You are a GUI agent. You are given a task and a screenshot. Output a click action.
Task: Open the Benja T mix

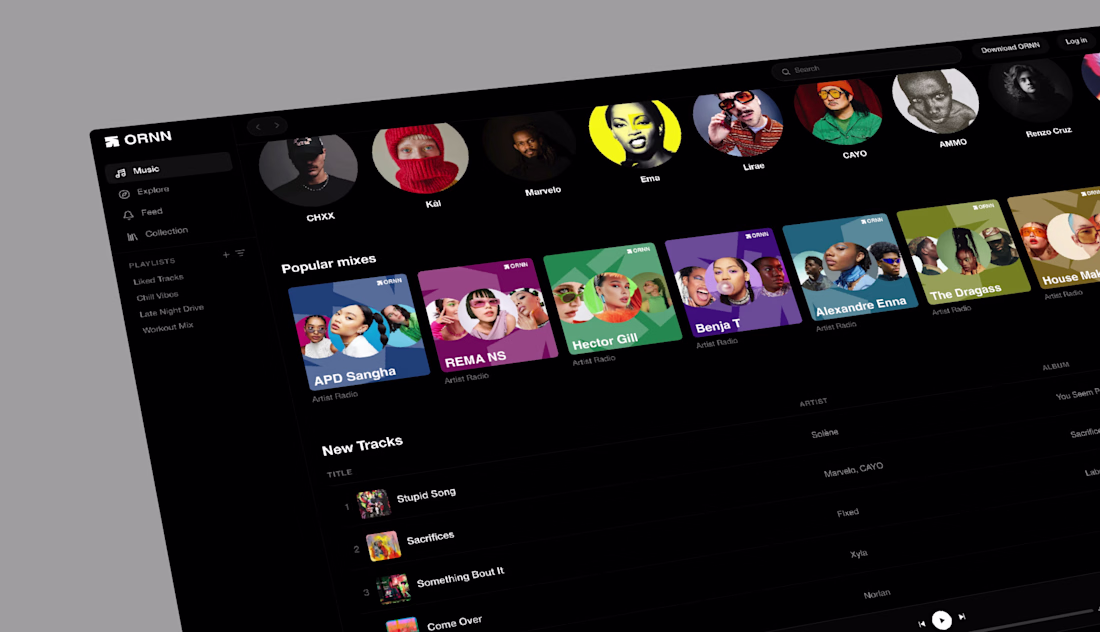733,282
